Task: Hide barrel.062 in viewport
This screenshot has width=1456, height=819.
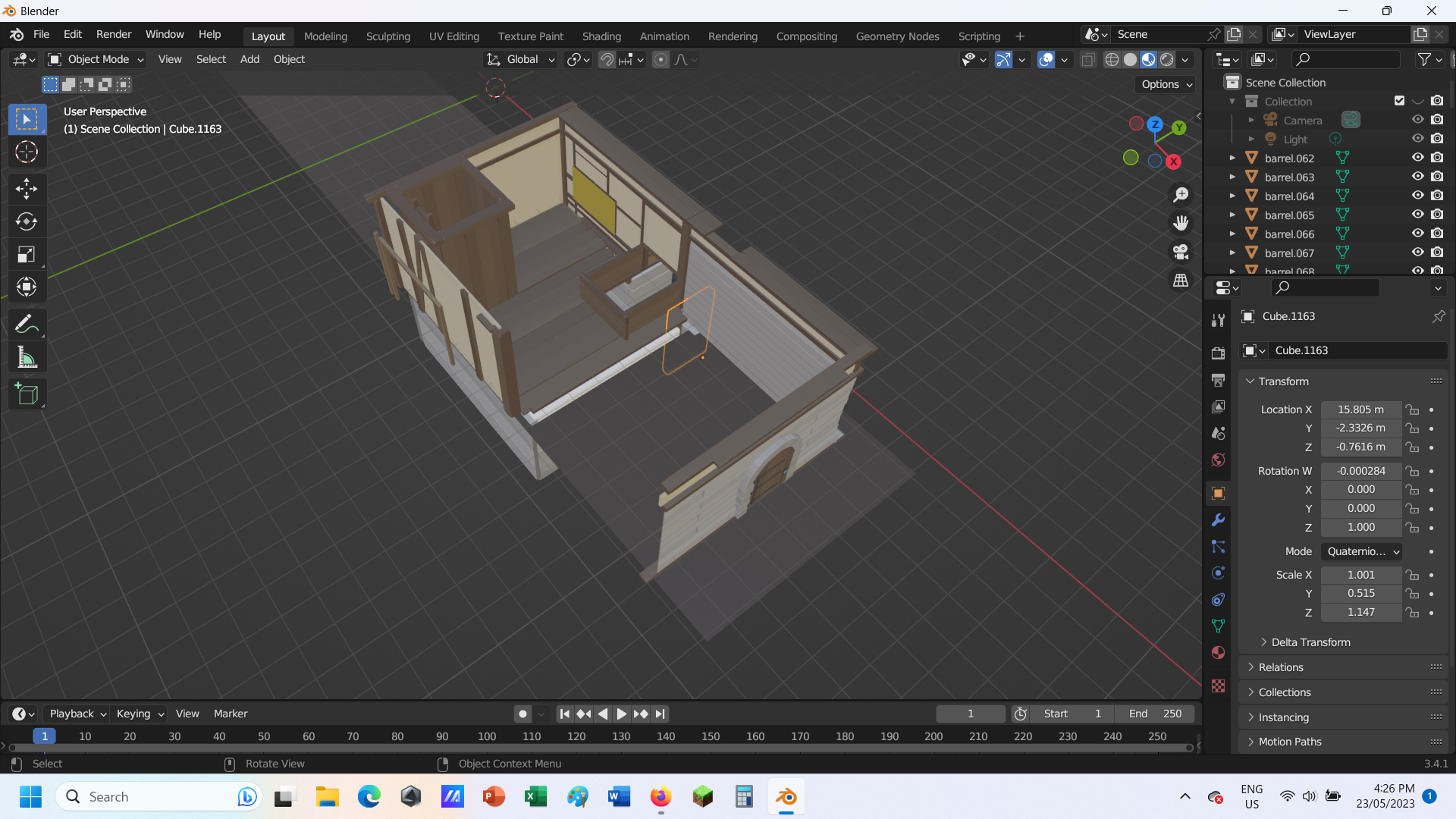Action: (1417, 158)
